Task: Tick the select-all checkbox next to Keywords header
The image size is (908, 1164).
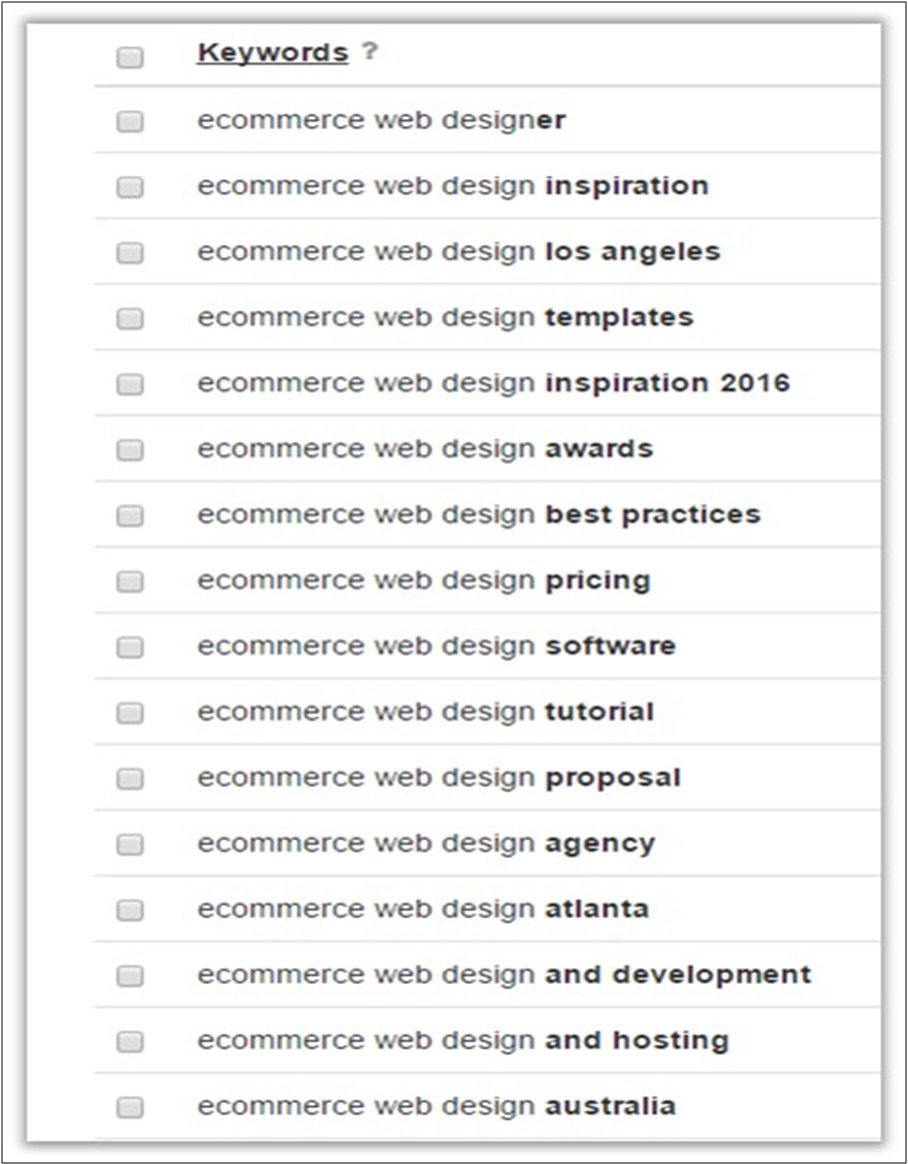Action: 130,58
